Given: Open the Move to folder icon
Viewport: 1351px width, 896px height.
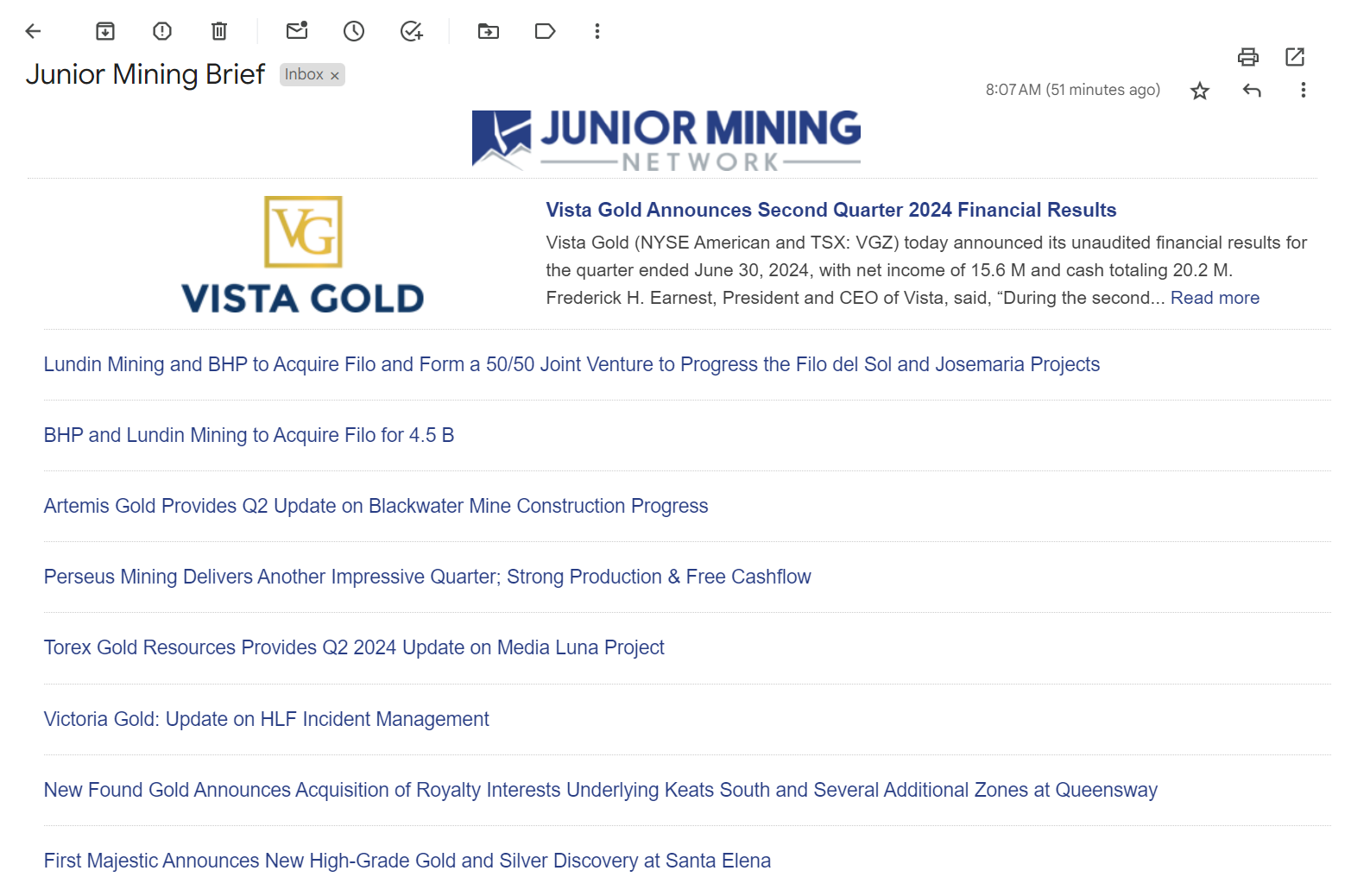Looking at the screenshot, I should (x=489, y=31).
